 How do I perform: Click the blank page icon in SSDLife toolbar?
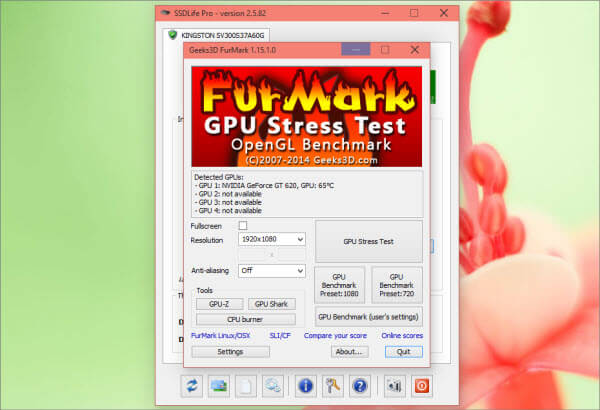(246, 386)
